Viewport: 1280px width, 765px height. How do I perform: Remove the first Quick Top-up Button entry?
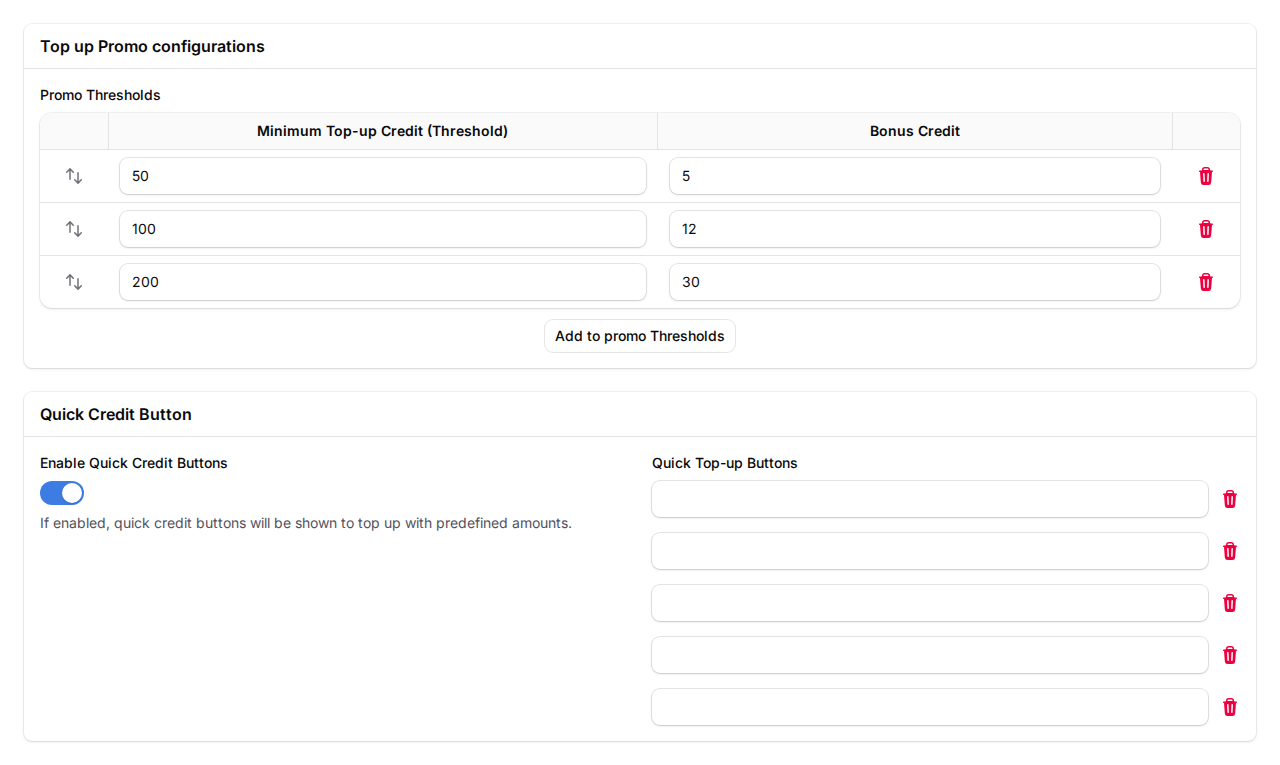tap(1229, 499)
